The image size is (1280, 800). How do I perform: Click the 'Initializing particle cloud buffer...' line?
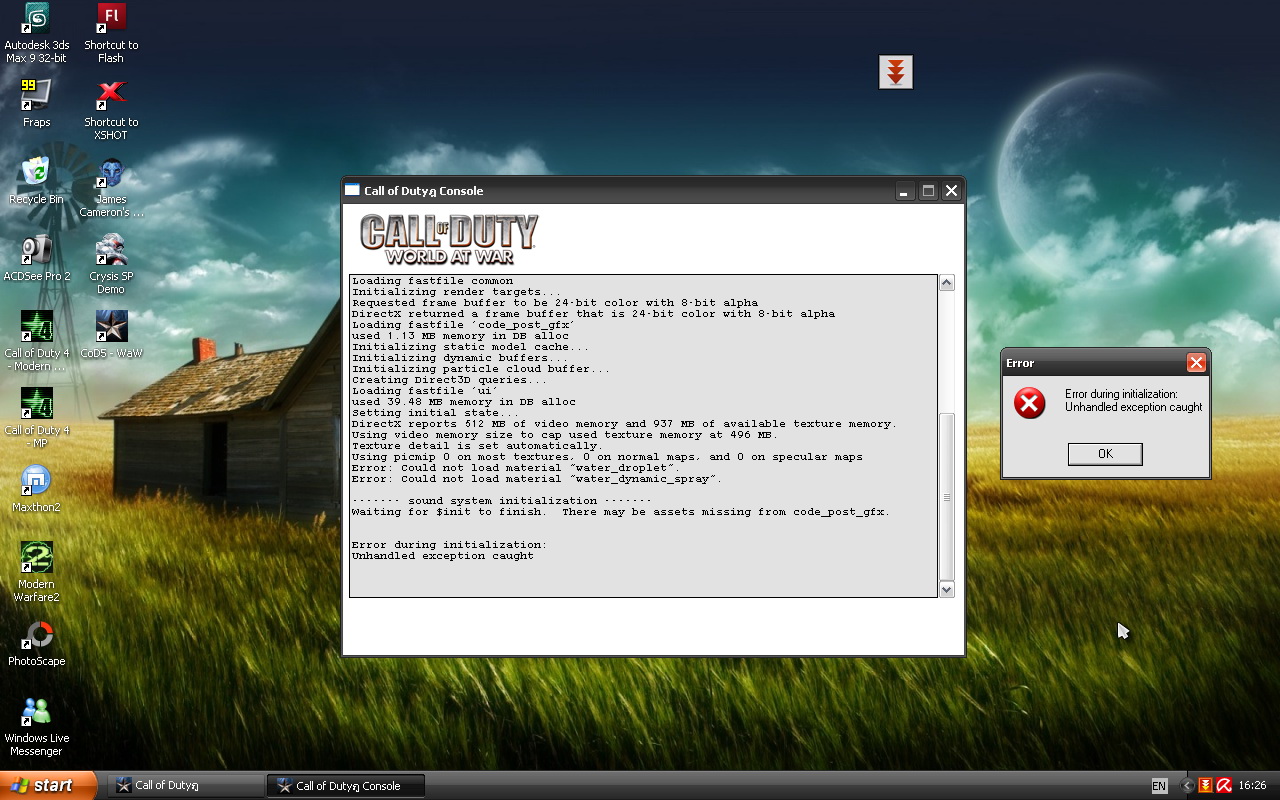[x=481, y=369]
